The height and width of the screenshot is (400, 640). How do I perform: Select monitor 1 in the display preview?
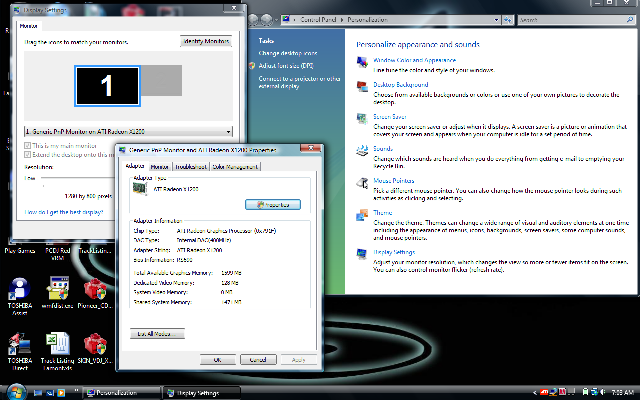tap(106, 86)
